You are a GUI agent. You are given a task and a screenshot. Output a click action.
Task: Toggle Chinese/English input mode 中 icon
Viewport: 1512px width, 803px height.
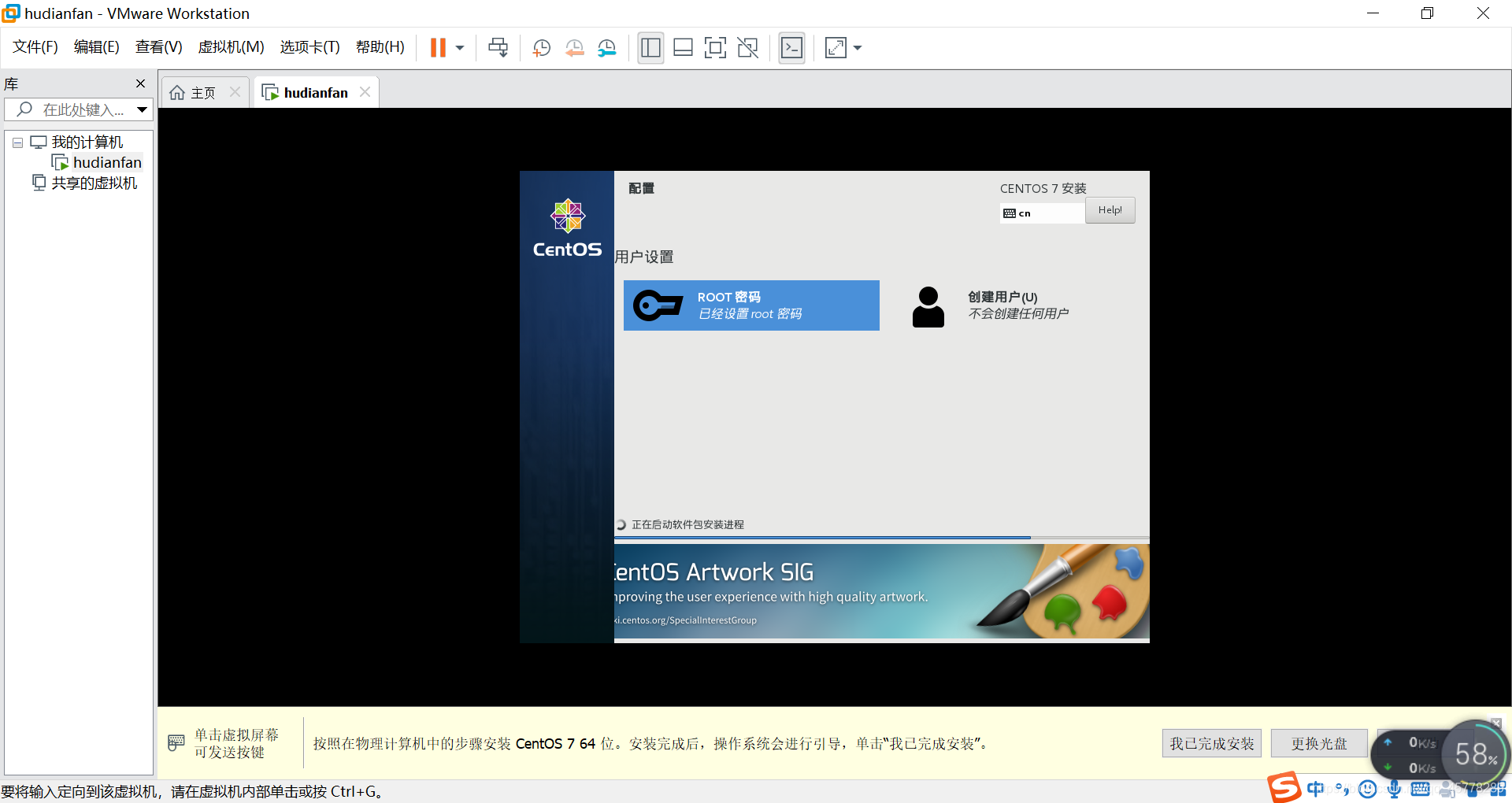point(1315,789)
